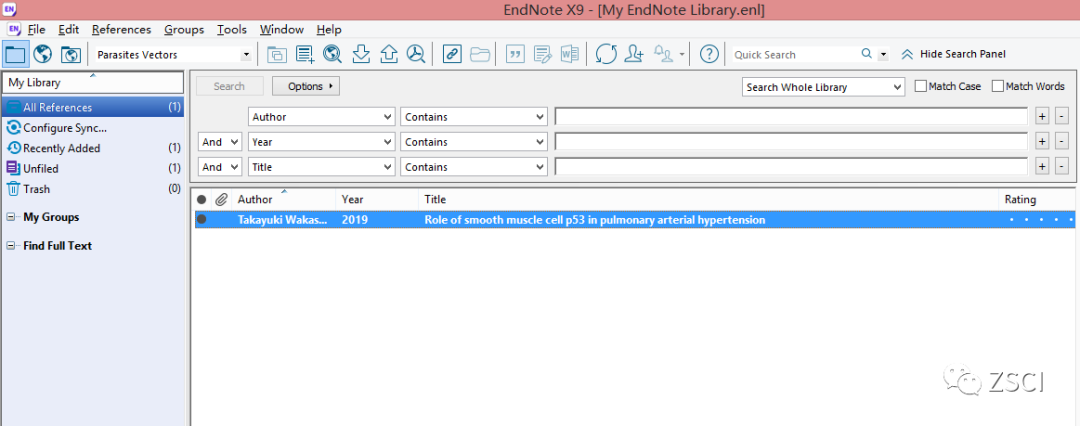
Task: Select Integrated Library and Online Search Mode icon
Action: click(x=71, y=54)
